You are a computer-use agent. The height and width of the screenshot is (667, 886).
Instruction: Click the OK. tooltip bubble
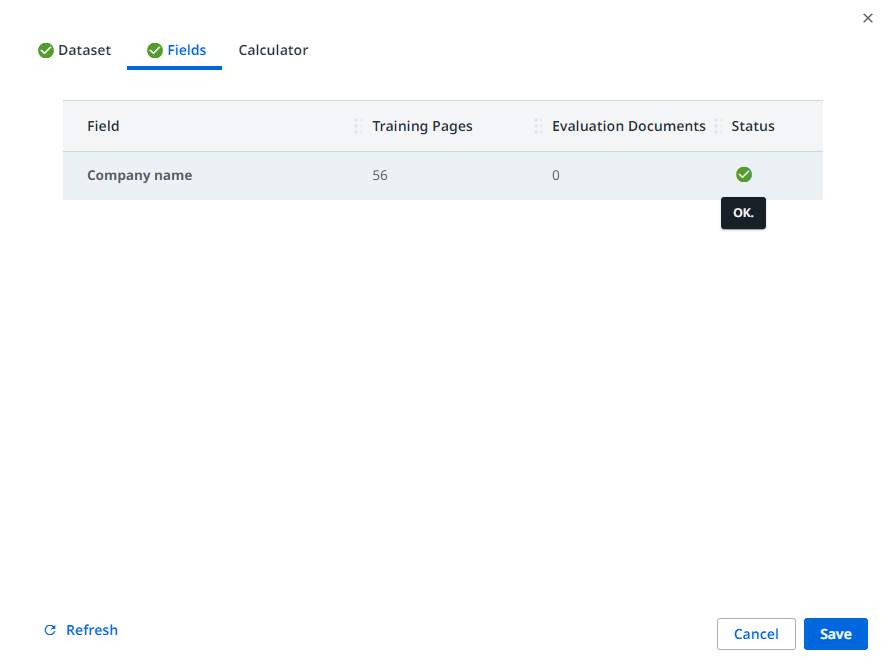coord(743,213)
